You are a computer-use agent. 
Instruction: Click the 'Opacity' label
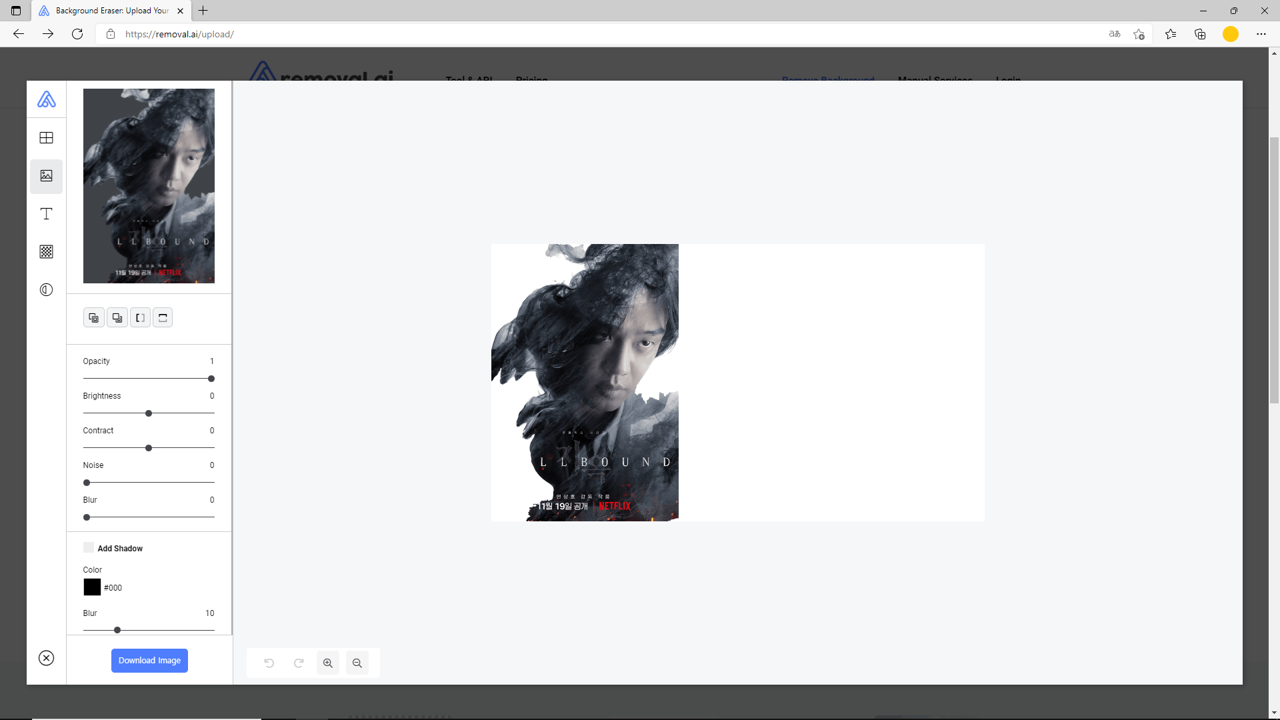[96, 361]
